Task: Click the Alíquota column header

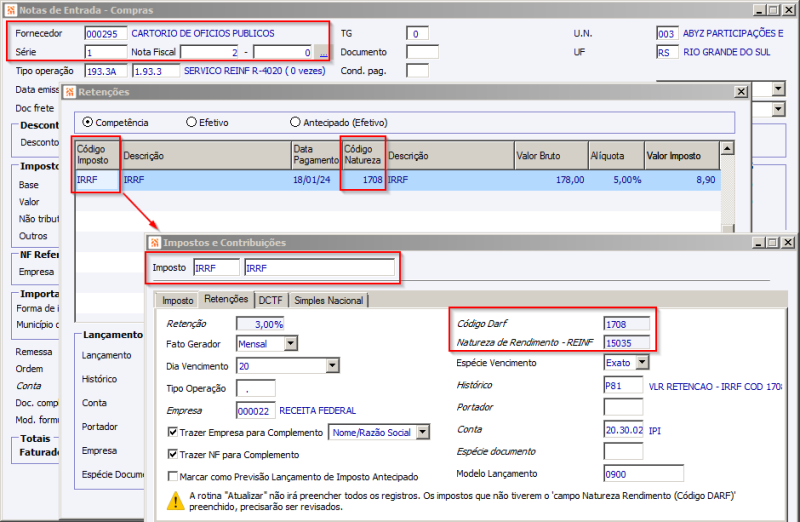Action: pyautogui.click(x=616, y=156)
